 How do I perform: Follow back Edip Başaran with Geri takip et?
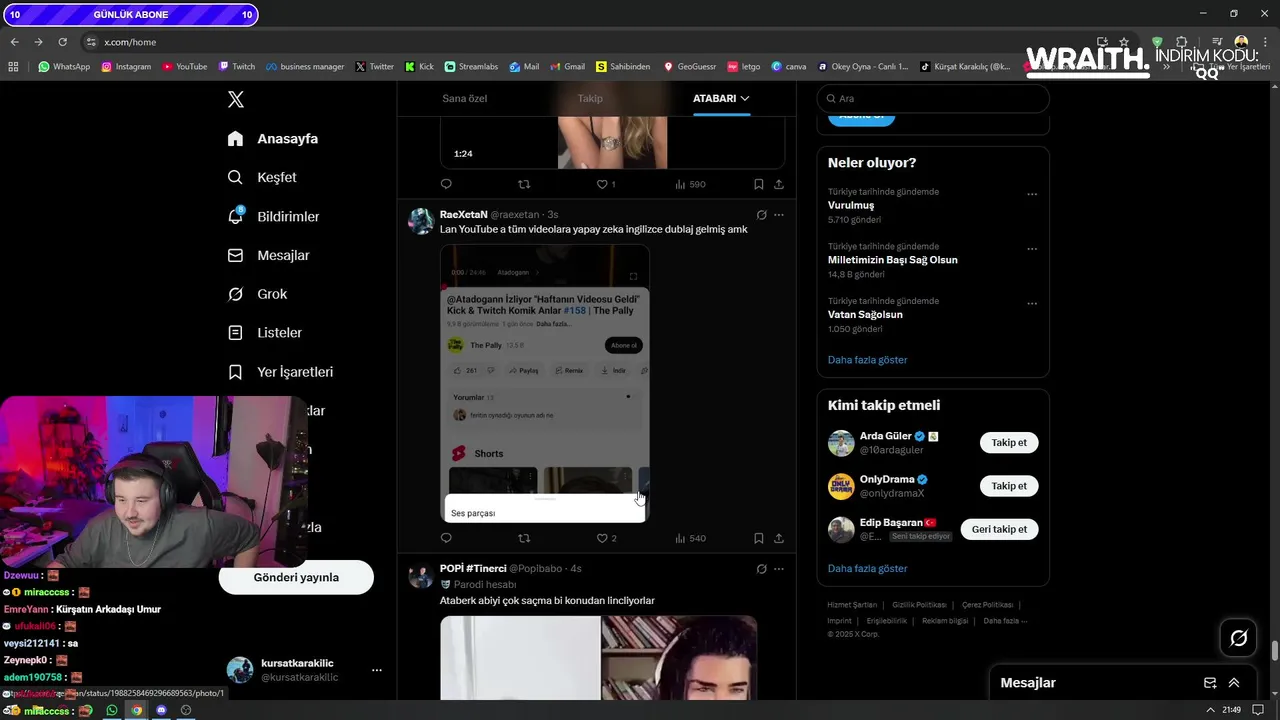pyautogui.click(x=999, y=529)
